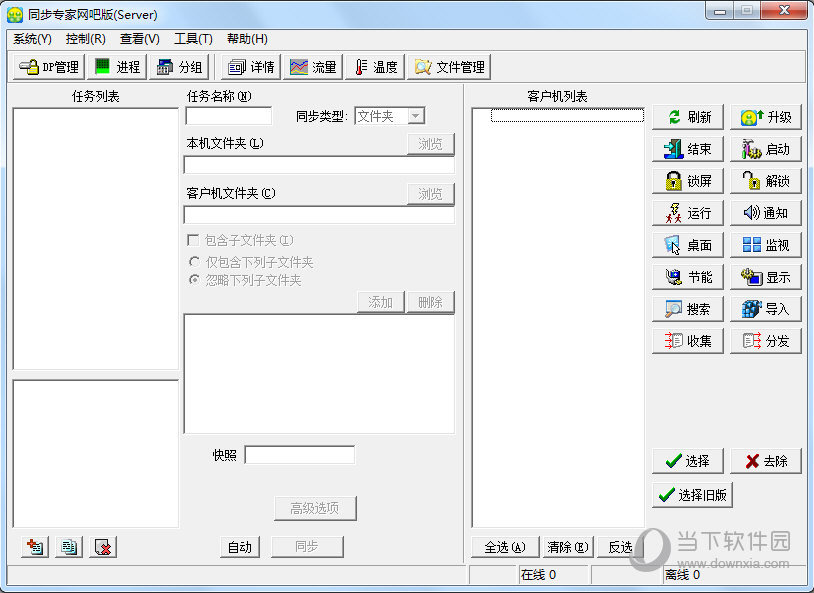Click the 删除 button

click(x=430, y=302)
